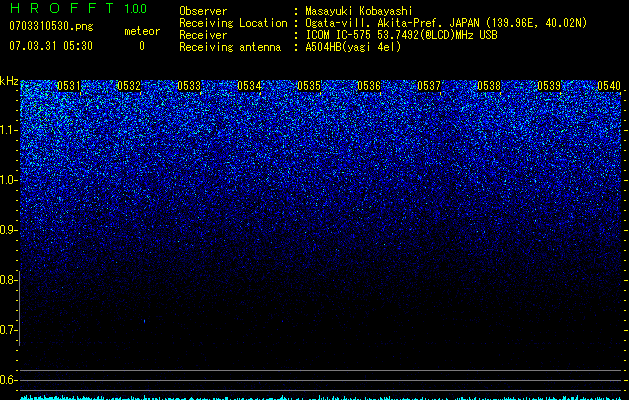Screen dimensions: 629x400
Task: Click the kHz axis unit label
Action: click(9, 81)
